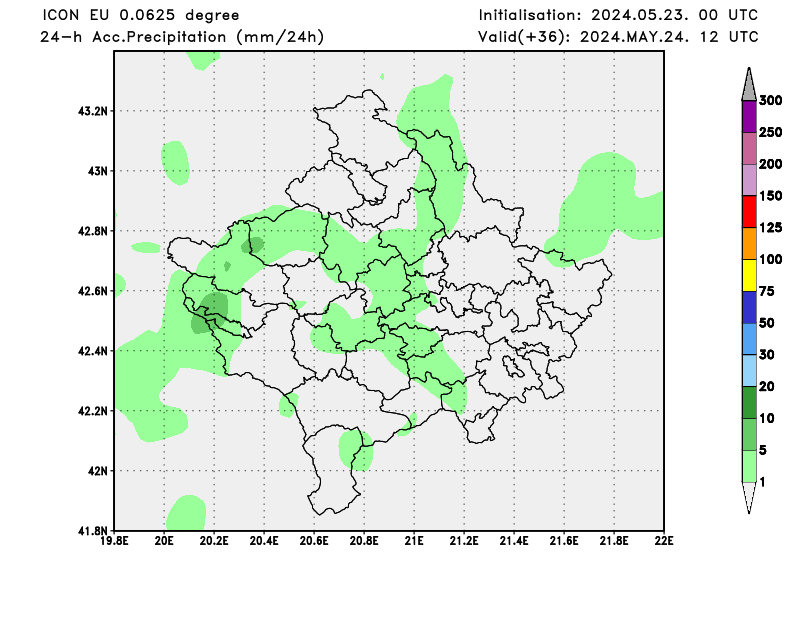Click the 43N latitude axis label
800x618 pixels.
[x=98, y=171]
